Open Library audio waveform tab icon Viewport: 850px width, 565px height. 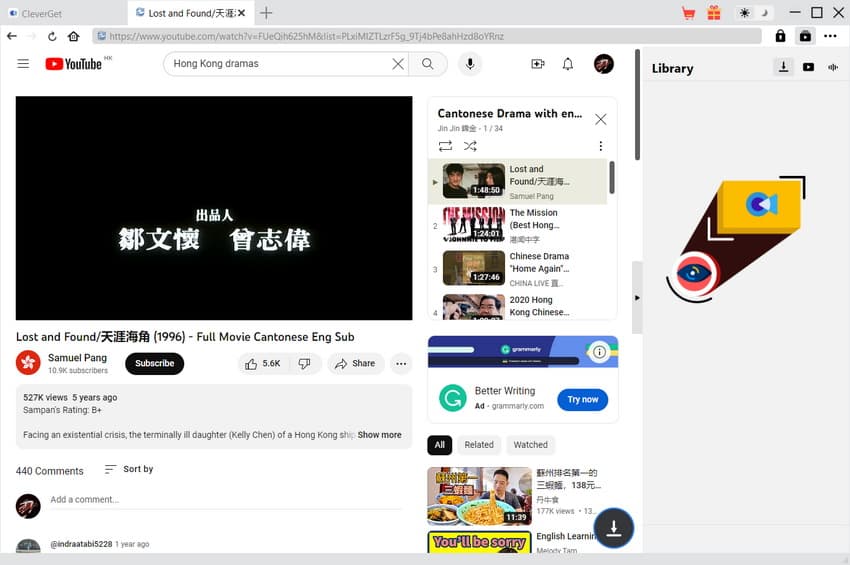click(x=833, y=67)
